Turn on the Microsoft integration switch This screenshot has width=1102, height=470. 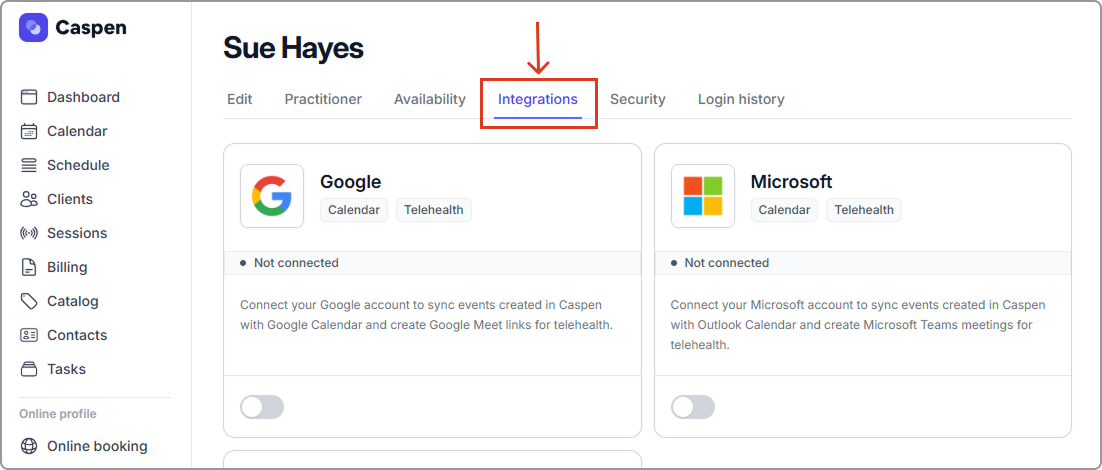[693, 407]
